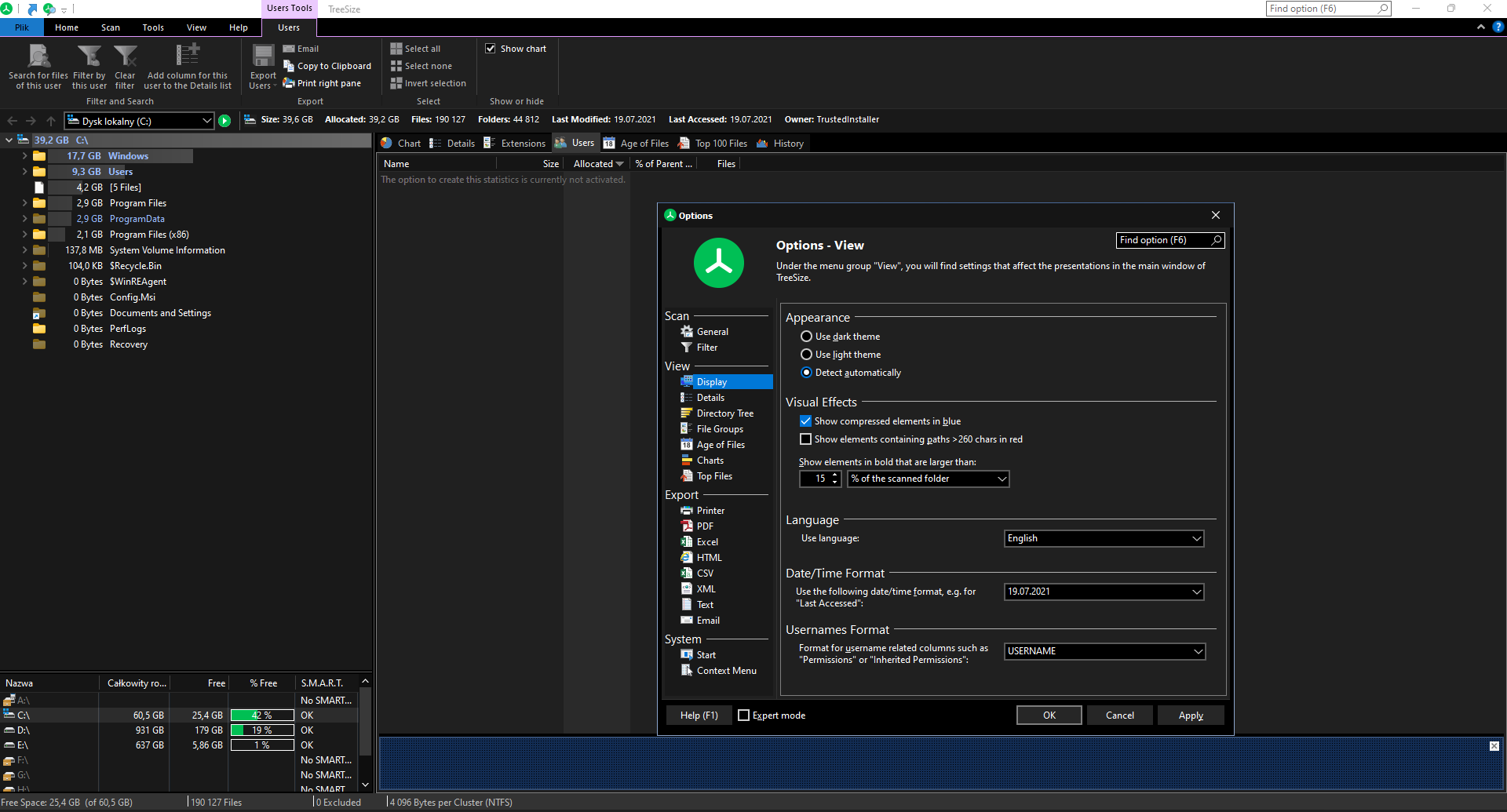Click Help (F1) in Options dialog
The height and width of the screenshot is (812, 1507).
[x=699, y=716]
